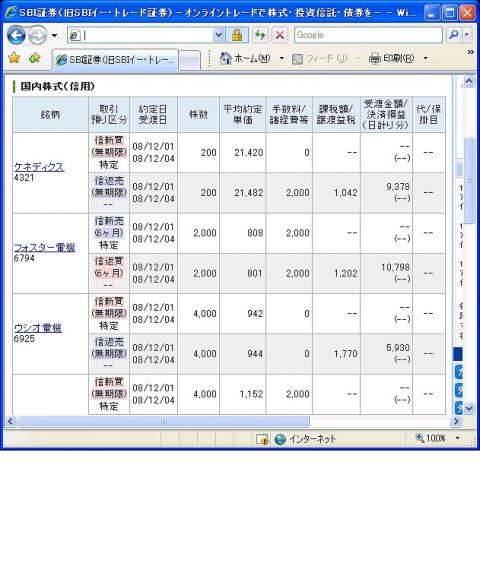Expand recent pages dropdown next to Forward
Image resolution: width=480 pixels, height=563 pixels.
click(54, 36)
